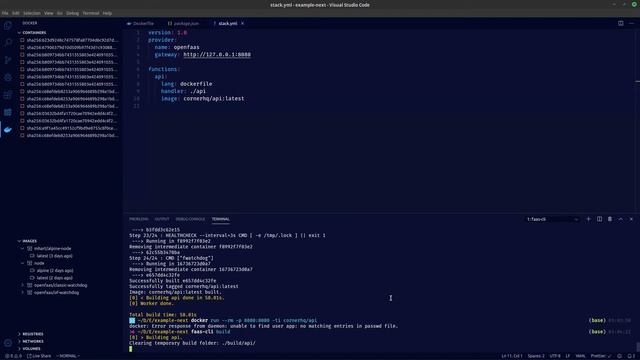Switch to the Output panel tab
640x360 pixels.
(x=162, y=219)
